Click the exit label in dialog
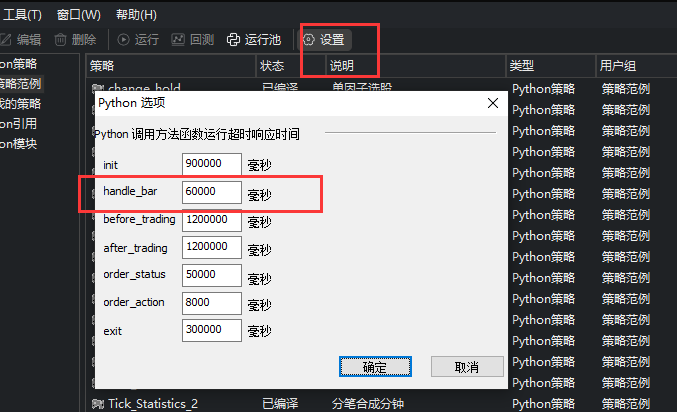Viewport: 677px width, 412px height. 112,331
